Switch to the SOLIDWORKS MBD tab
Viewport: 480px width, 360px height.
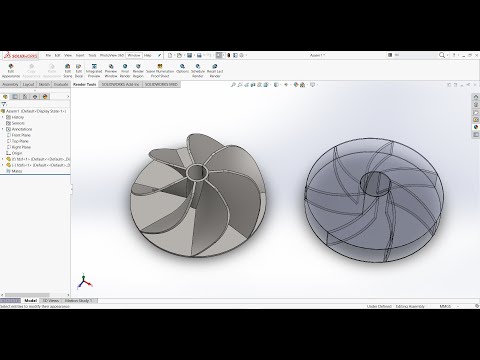[x=161, y=85]
